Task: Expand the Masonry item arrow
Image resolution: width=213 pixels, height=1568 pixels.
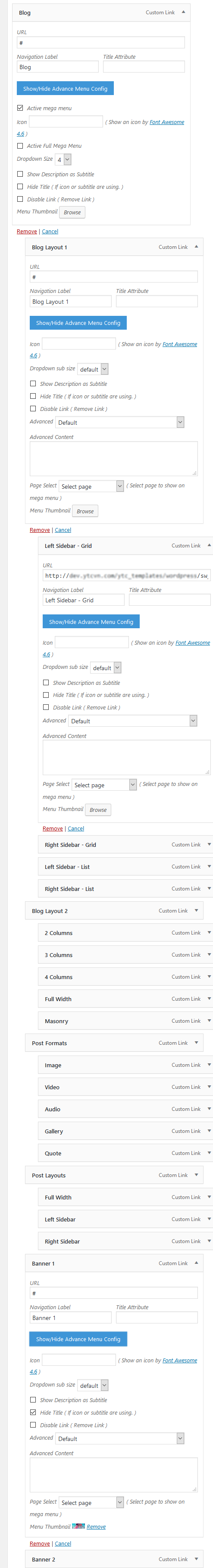Action: click(209, 1021)
